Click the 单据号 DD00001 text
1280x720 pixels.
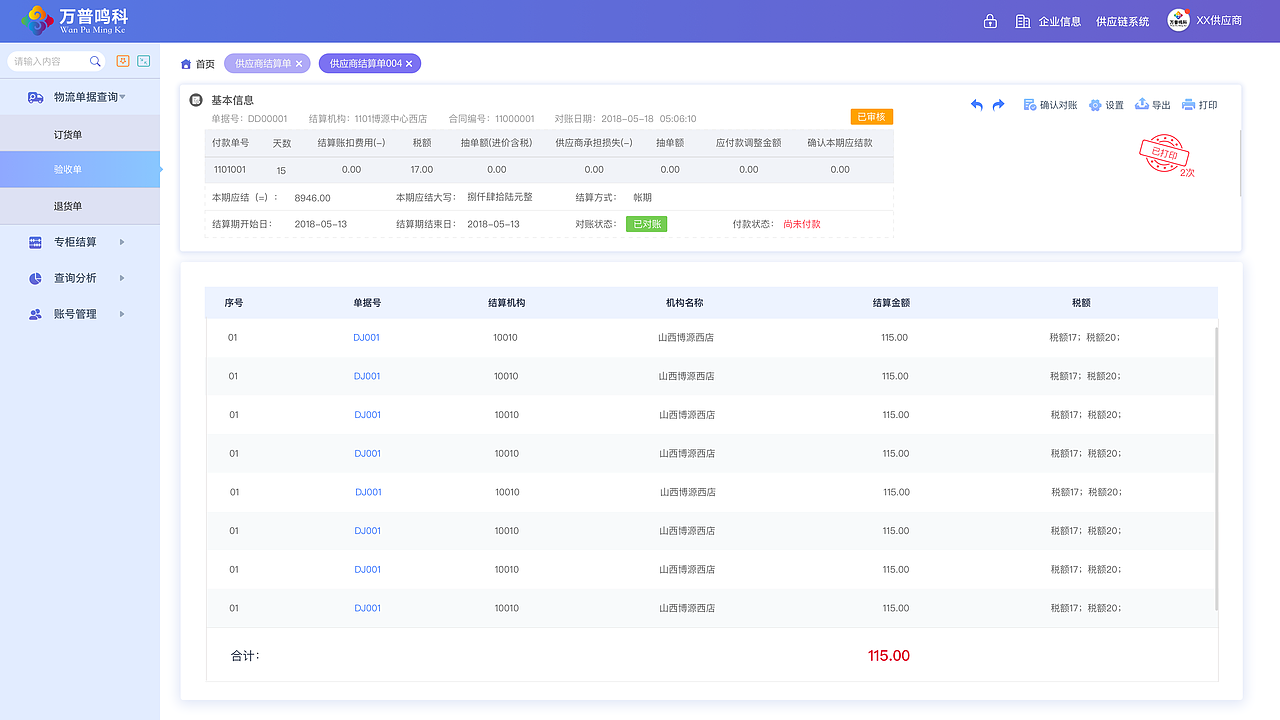249,118
